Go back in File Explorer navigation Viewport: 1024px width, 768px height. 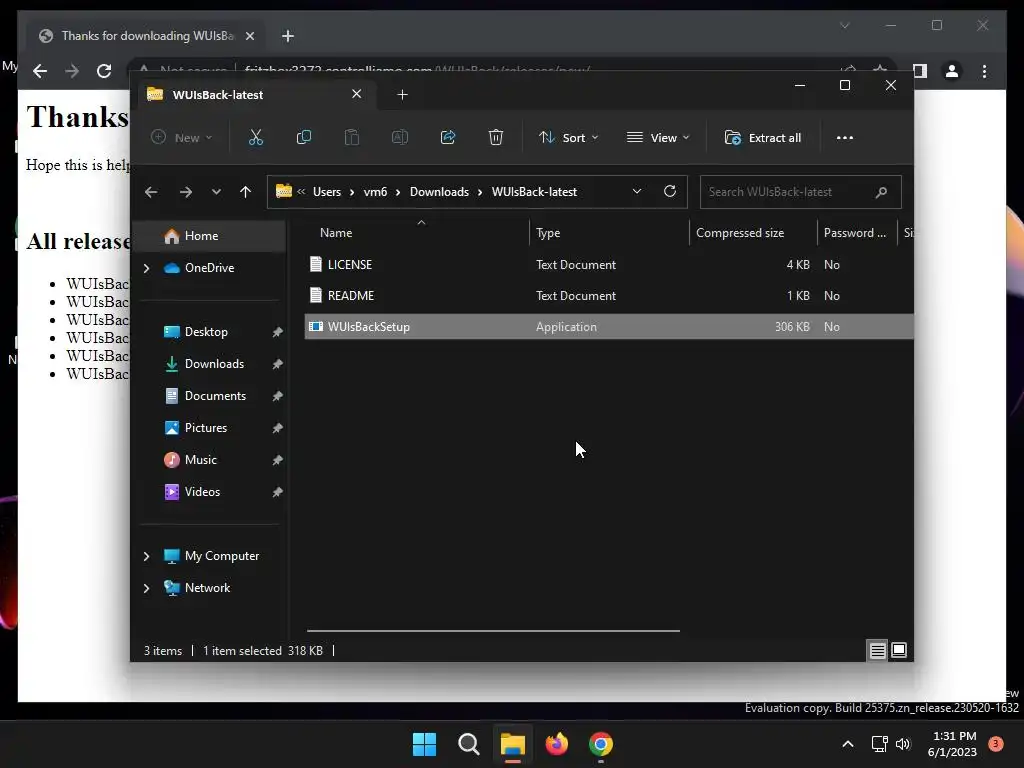tap(151, 192)
